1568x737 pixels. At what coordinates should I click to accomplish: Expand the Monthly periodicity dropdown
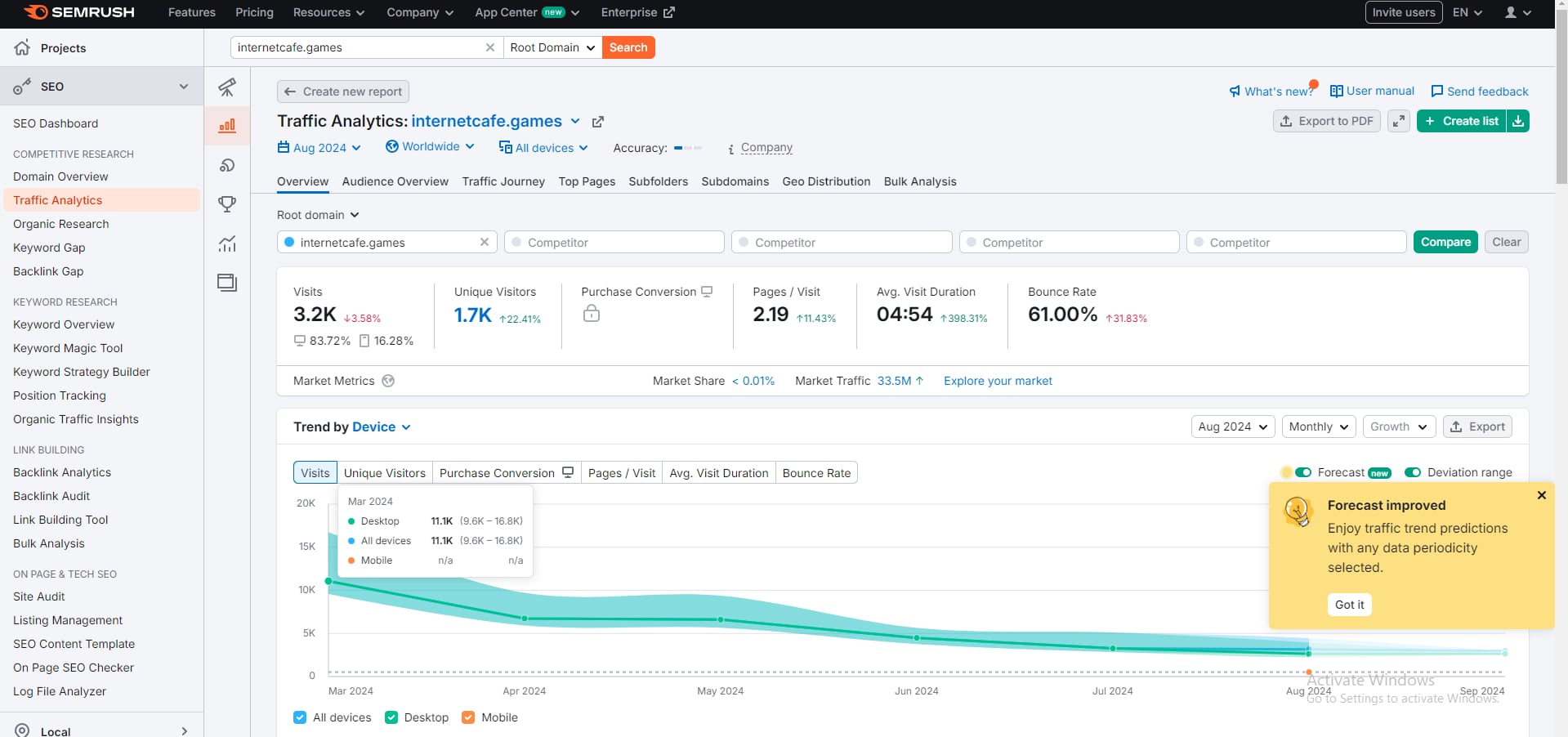pyautogui.click(x=1318, y=427)
